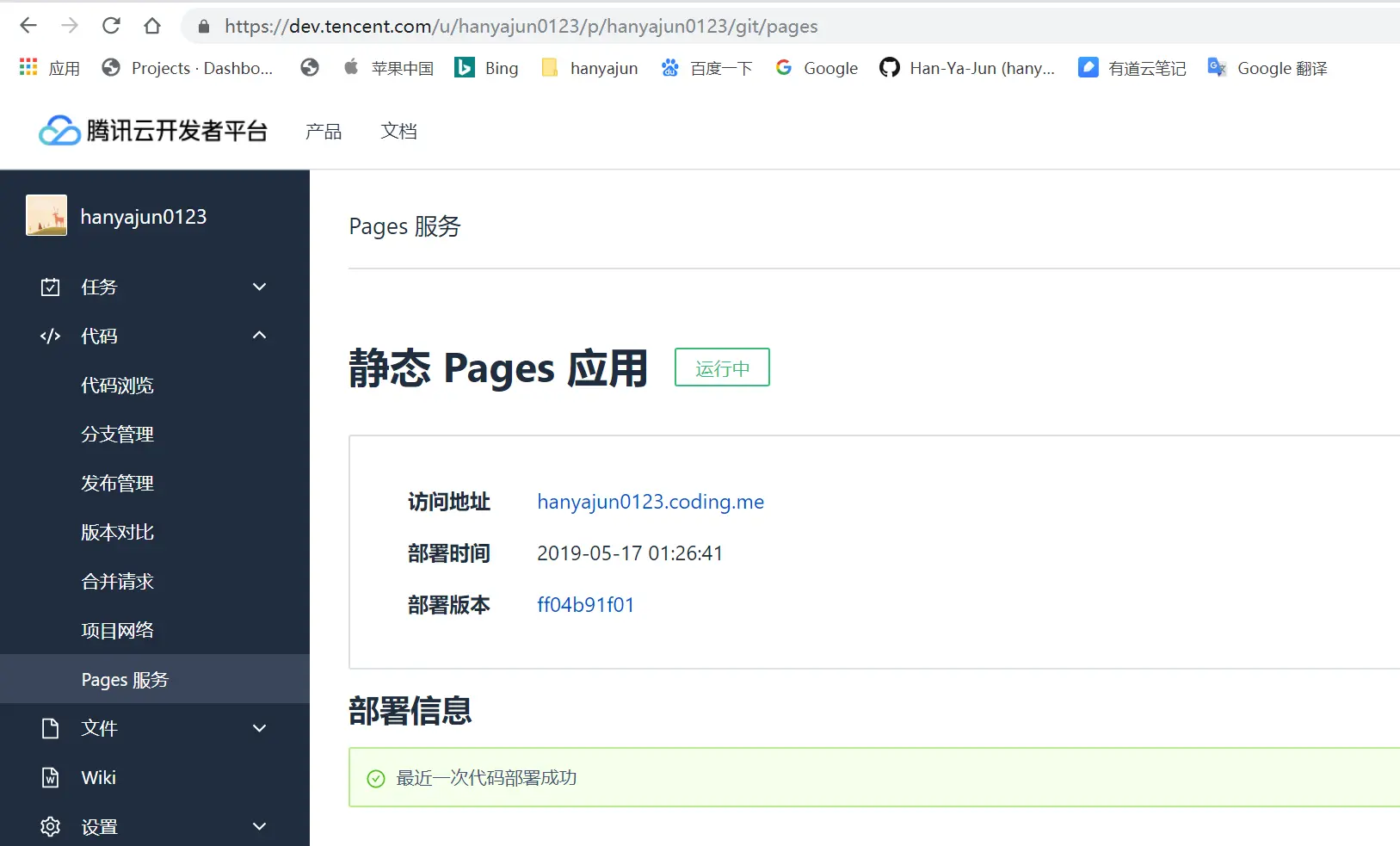Open the 文档 top menu
The height and width of the screenshot is (846, 1400).
tap(399, 132)
